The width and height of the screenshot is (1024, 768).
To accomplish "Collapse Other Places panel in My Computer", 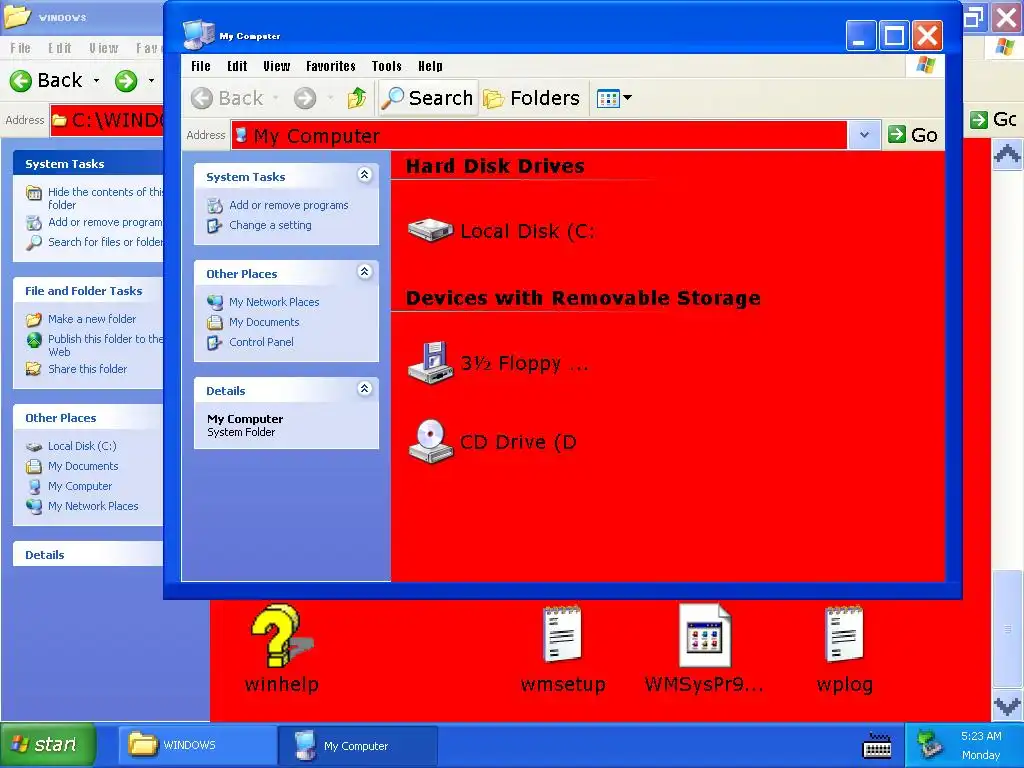I will point(364,271).
